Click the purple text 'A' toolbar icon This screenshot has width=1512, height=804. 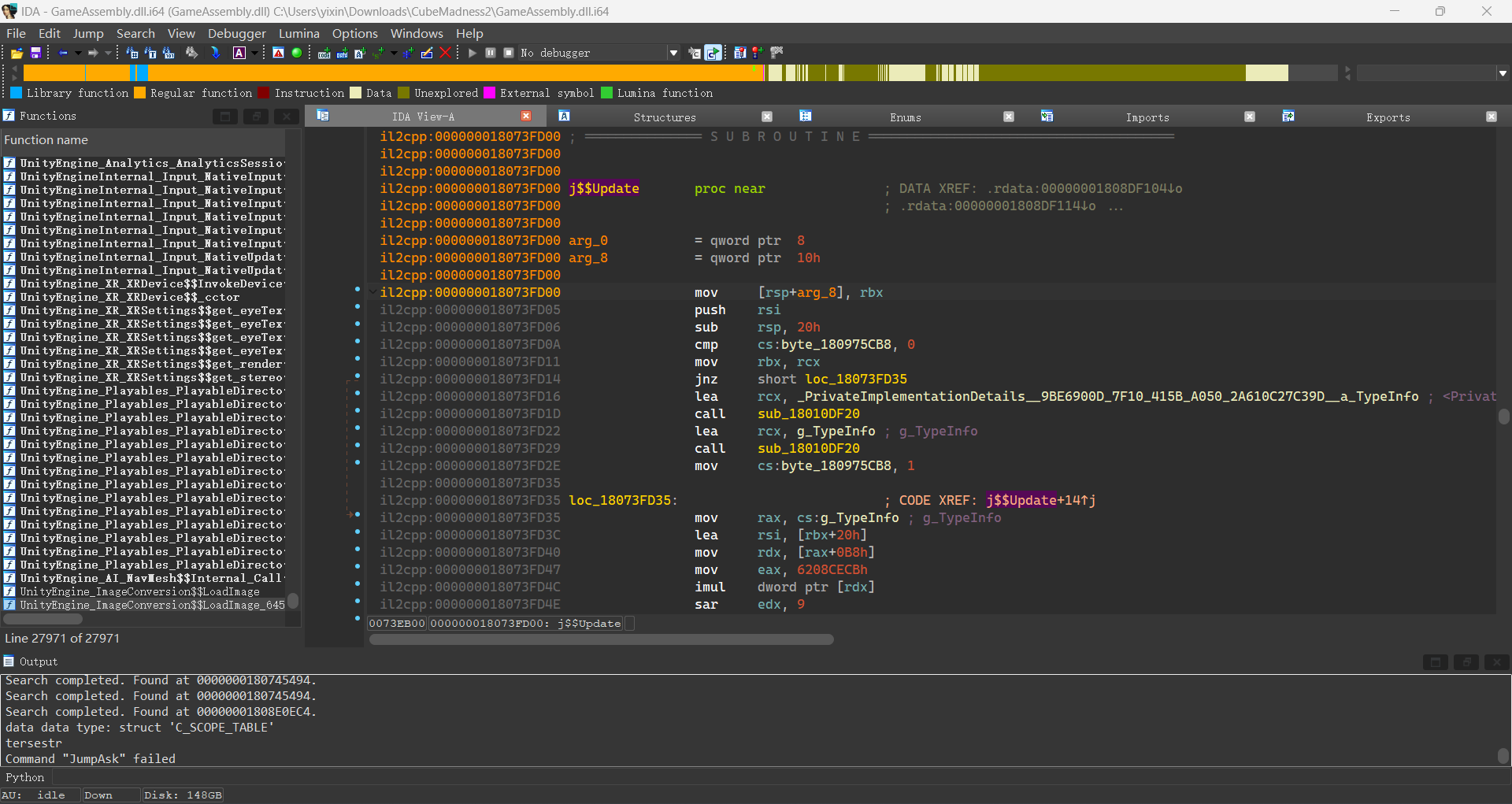click(x=239, y=53)
